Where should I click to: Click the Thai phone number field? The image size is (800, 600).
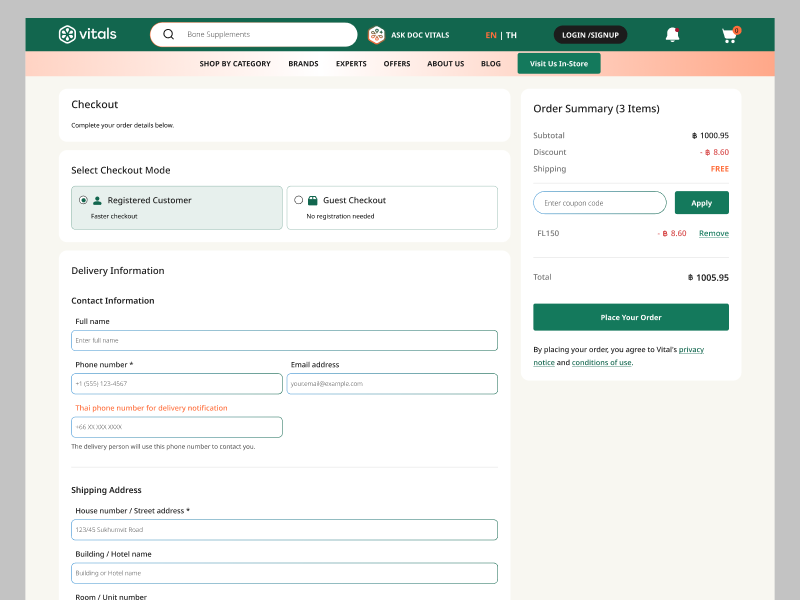(177, 427)
